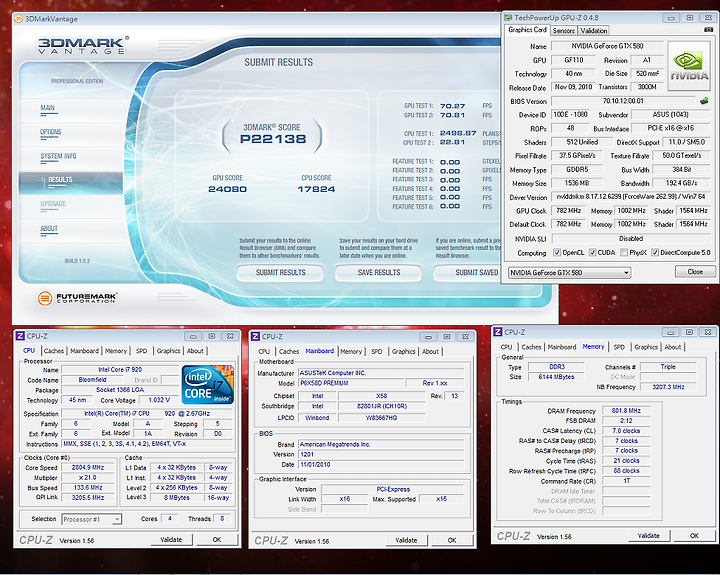Click the BIOS version save chip icon in GPU-Z

pos(704,101)
